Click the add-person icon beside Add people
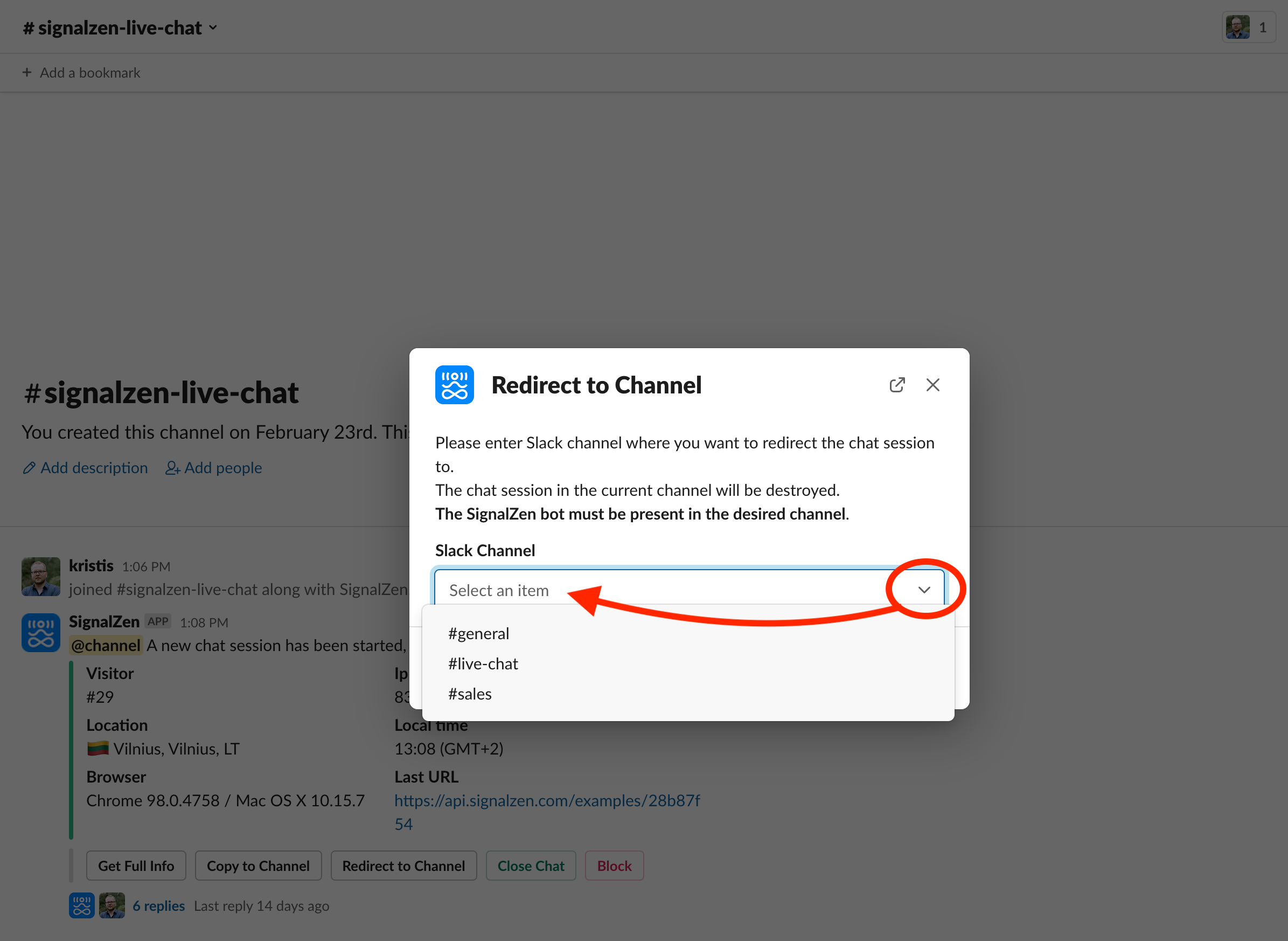Viewport: 1288px width, 941px height. [x=172, y=468]
